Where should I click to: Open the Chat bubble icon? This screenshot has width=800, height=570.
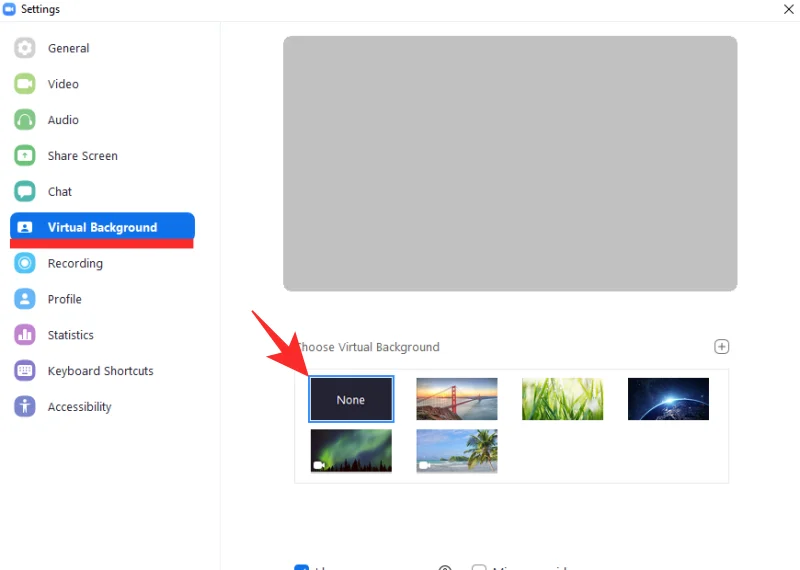coord(25,192)
